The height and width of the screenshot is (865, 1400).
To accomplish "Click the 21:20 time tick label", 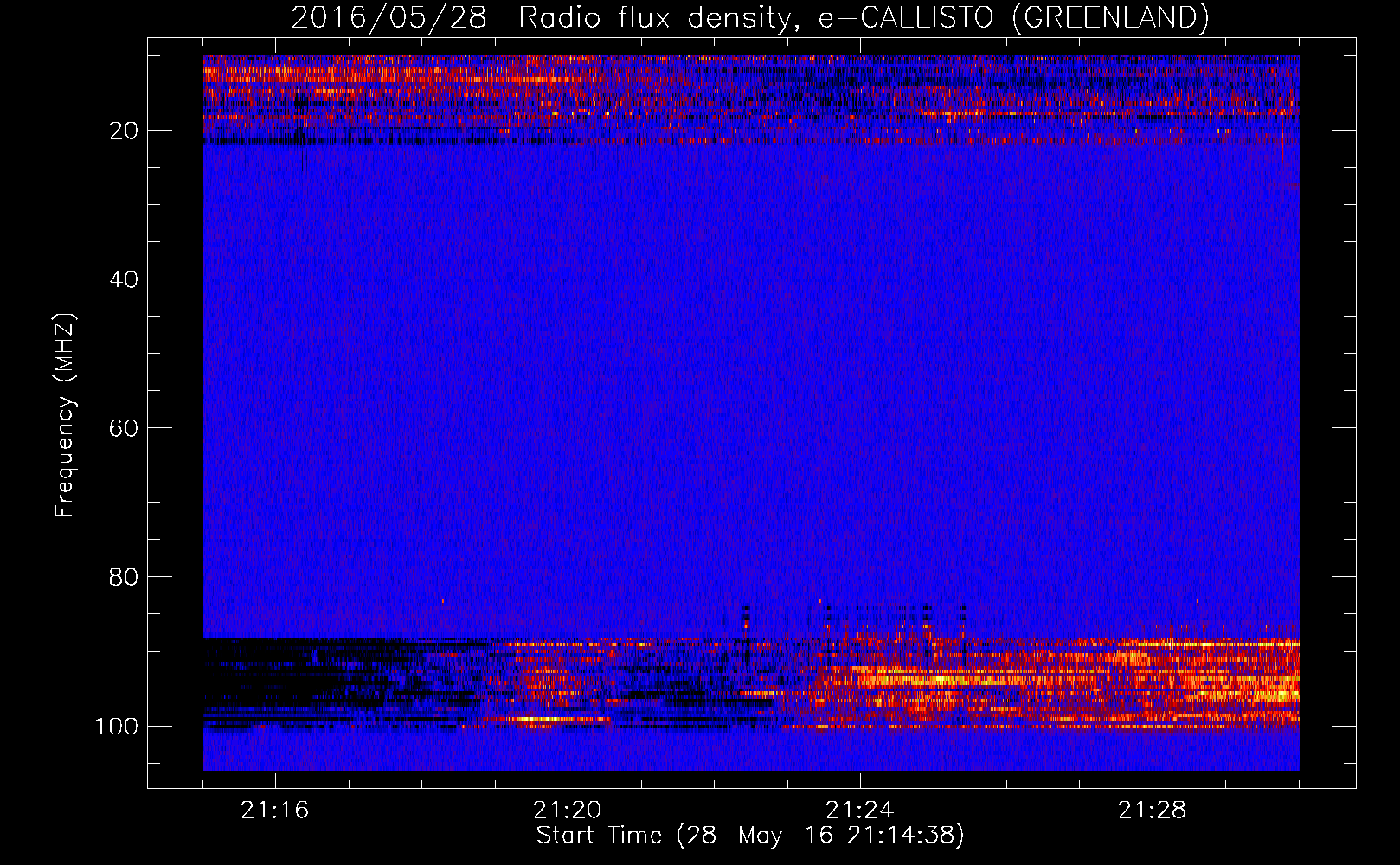I will coord(568,811).
